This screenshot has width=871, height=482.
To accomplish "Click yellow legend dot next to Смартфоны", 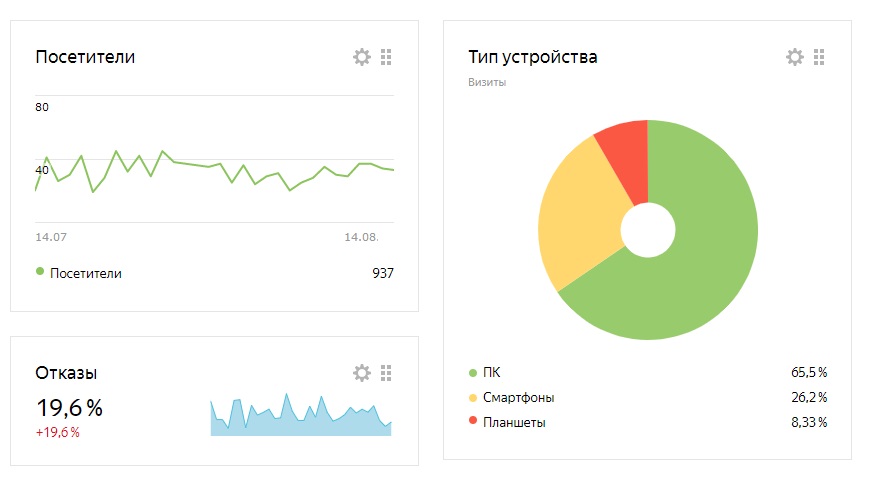I will coord(473,398).
